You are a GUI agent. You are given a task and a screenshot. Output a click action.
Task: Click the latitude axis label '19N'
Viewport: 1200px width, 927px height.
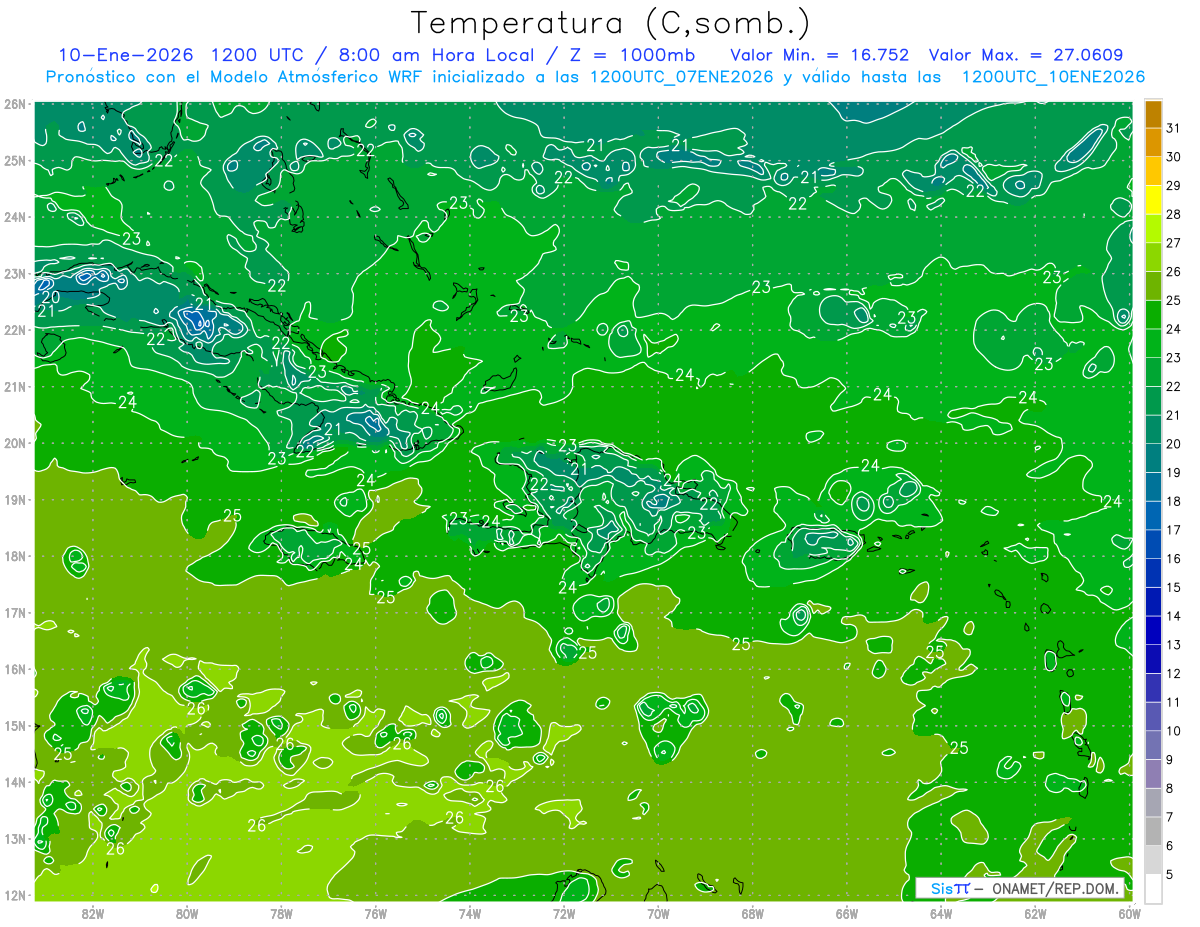tap(15, 500)
